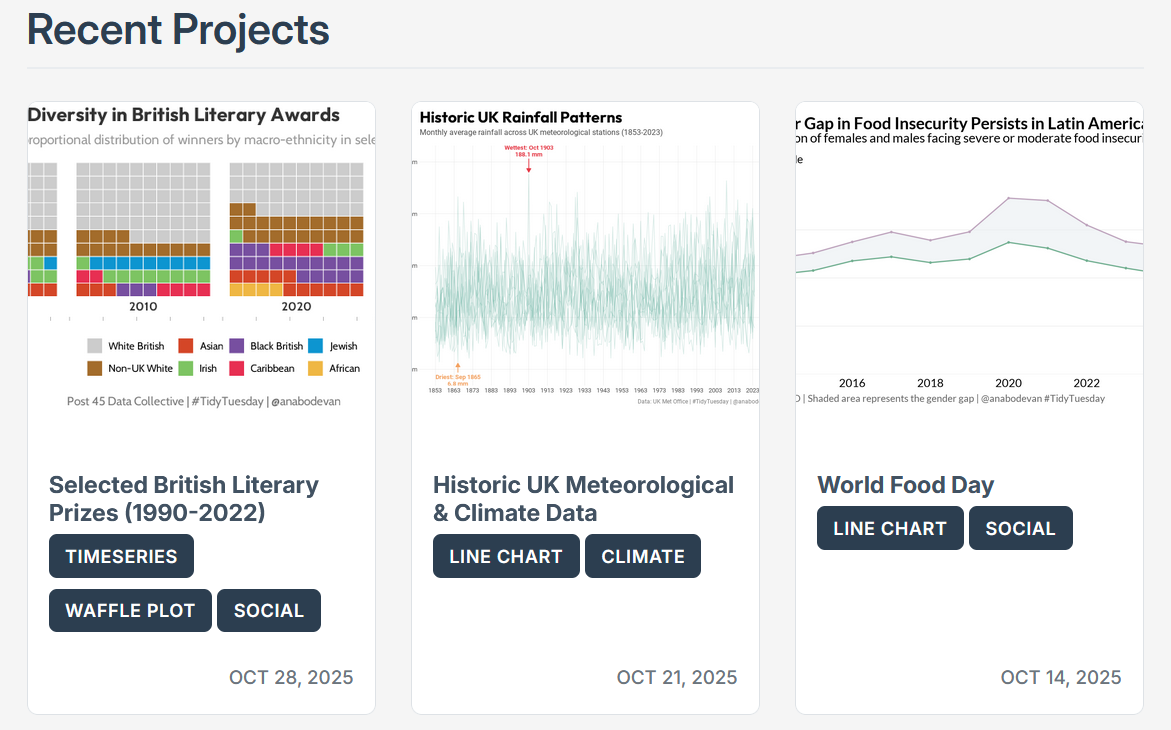This screenshot has height=730, width=1171.
Task: Select LINE CHART tag on UK Meteorological card
Action: pyautogui.click(x=506, y=557)
